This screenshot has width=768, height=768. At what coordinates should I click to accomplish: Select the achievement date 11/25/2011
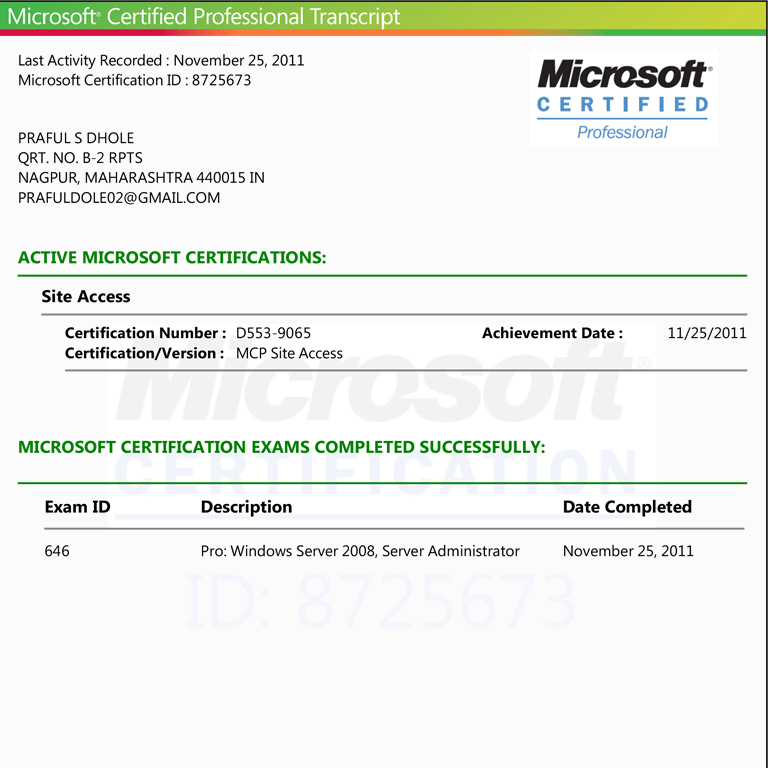point(706,333)
